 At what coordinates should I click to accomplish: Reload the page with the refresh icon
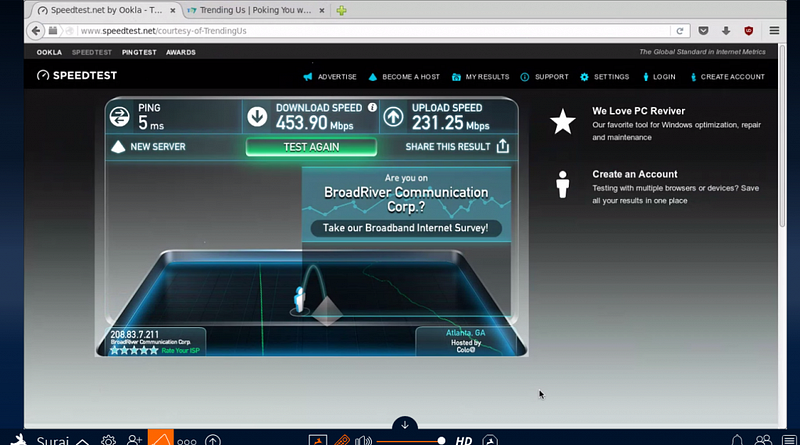click(x=680, y=31)
